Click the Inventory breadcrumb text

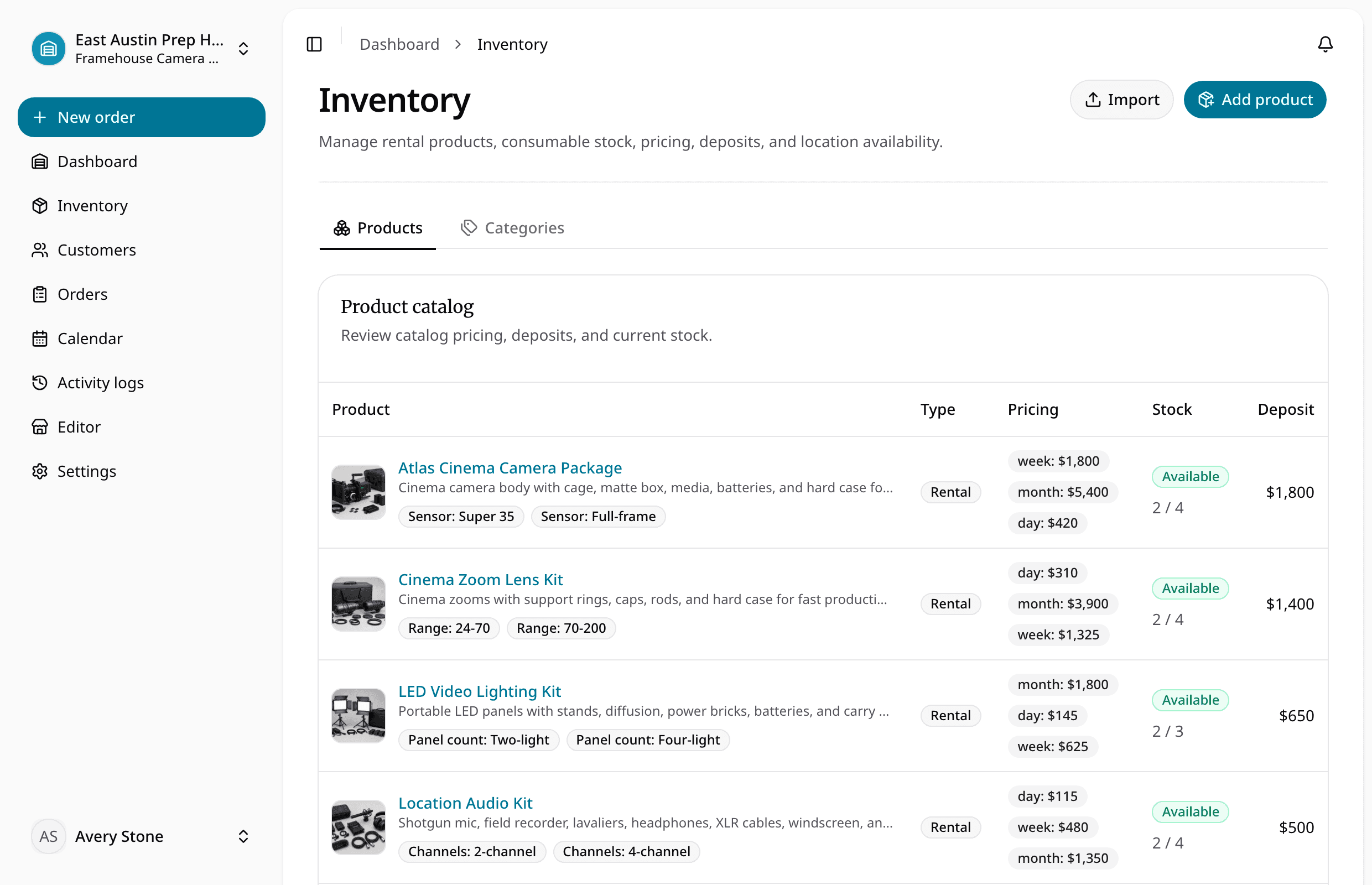(512, 44)
